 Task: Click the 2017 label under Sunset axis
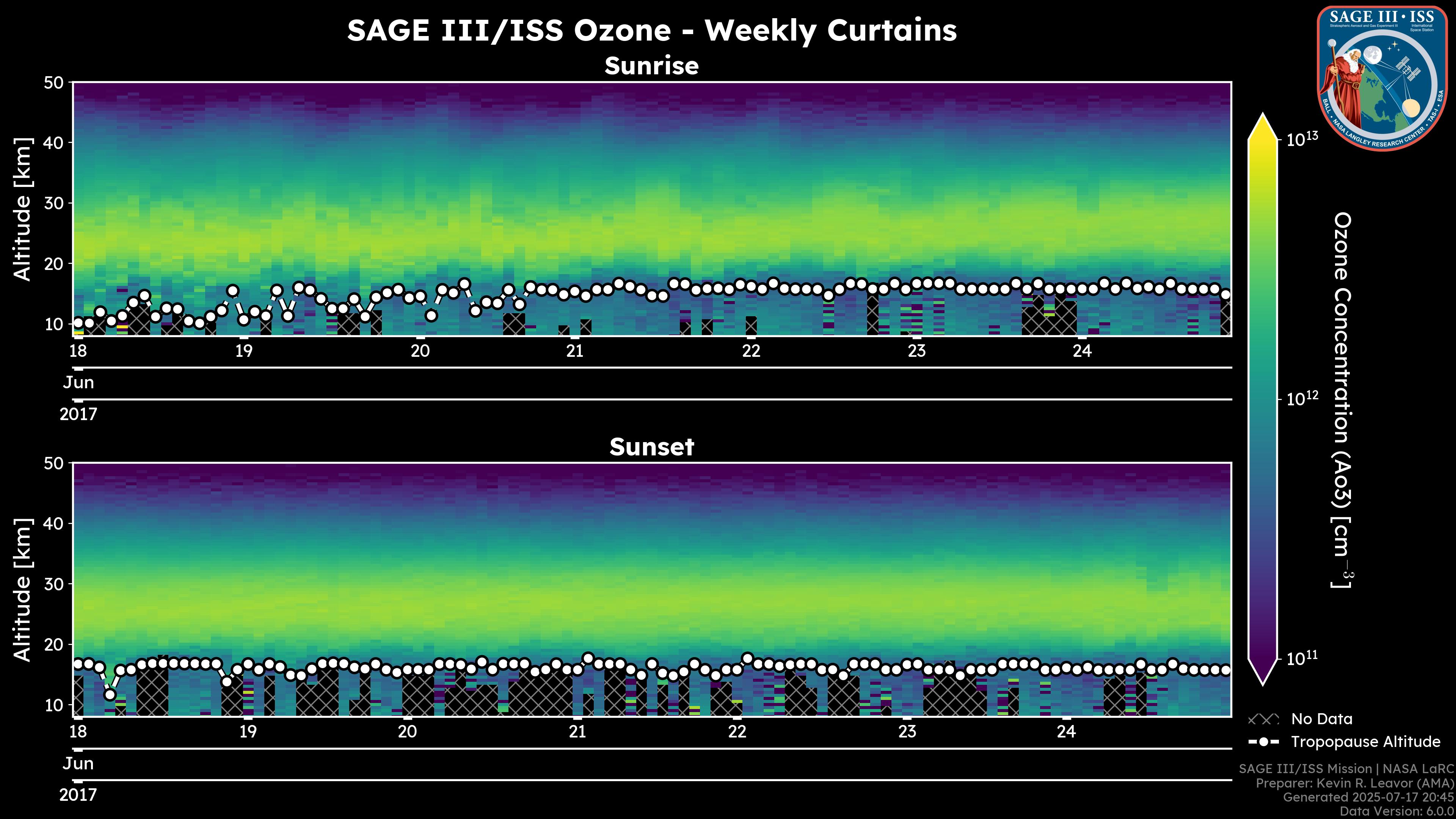tap(78, 795)
